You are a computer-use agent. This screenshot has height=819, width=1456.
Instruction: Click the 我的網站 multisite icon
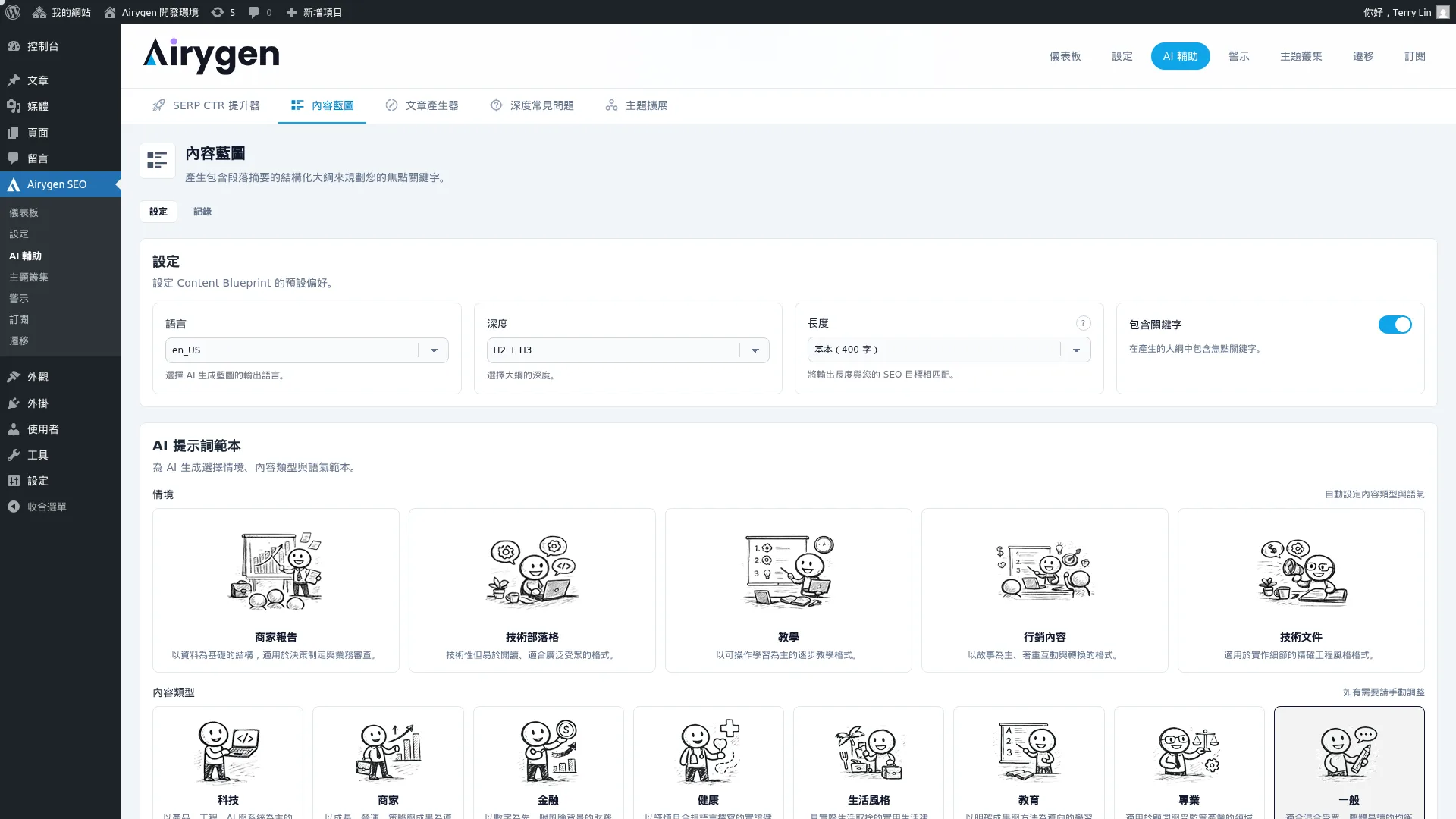[39, 12]
